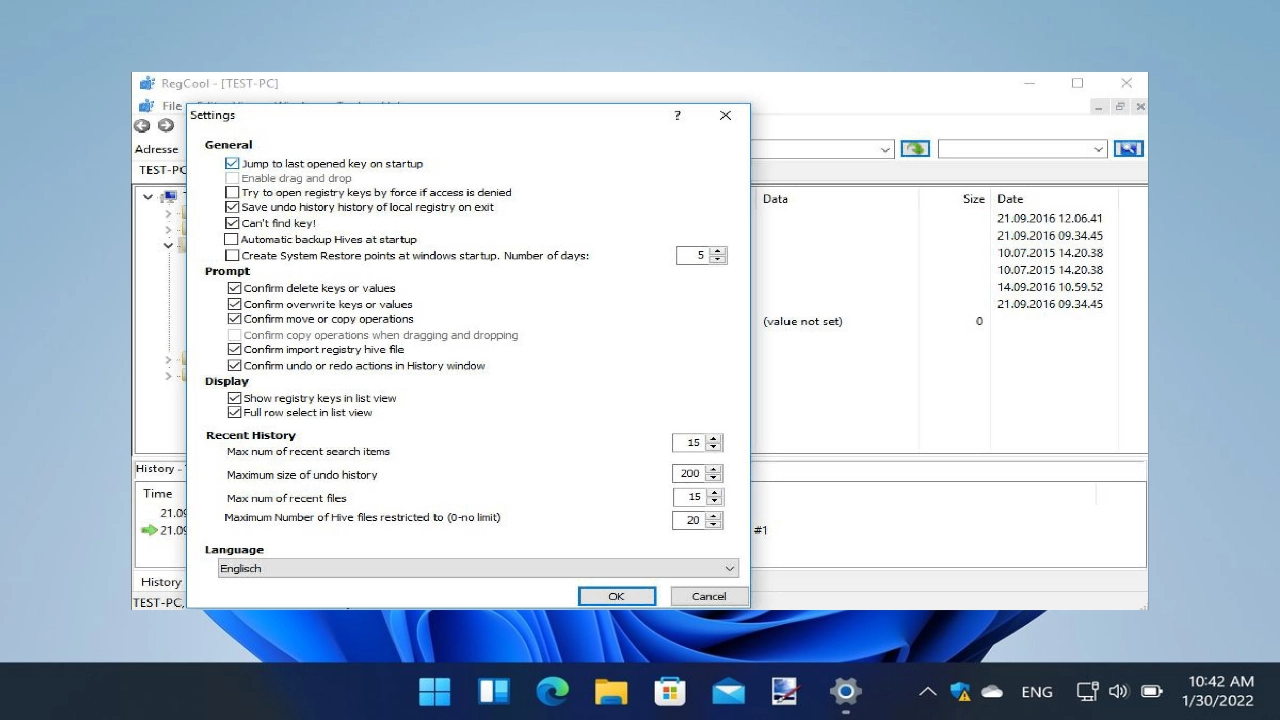Select the TEST-PC tab in RegCool
Viewport: 1280px width, 720px height.
pyautogui.click(x=160, y=170)
